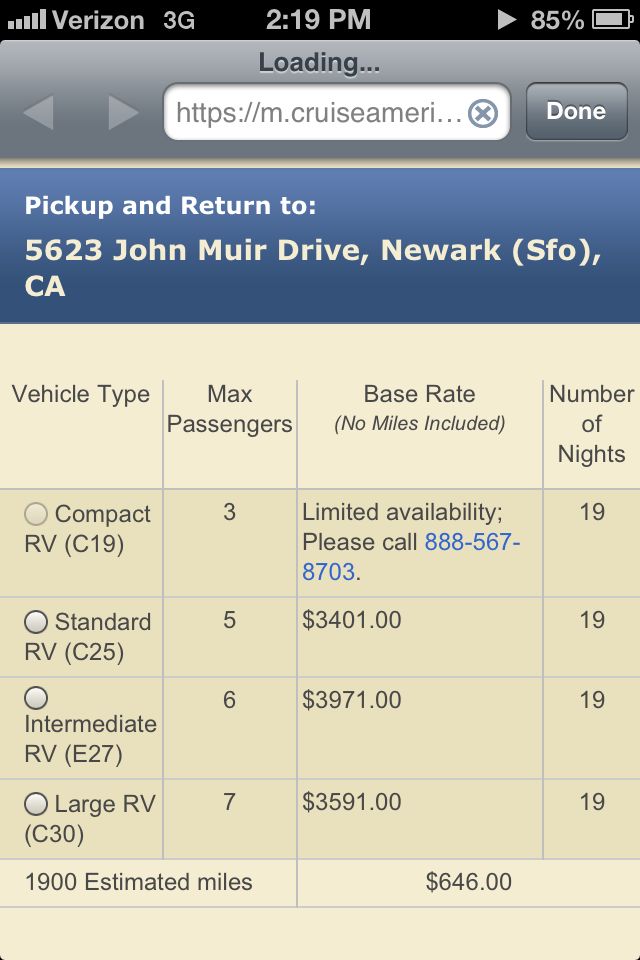Tap the browser forward arrow

(123, 112)
